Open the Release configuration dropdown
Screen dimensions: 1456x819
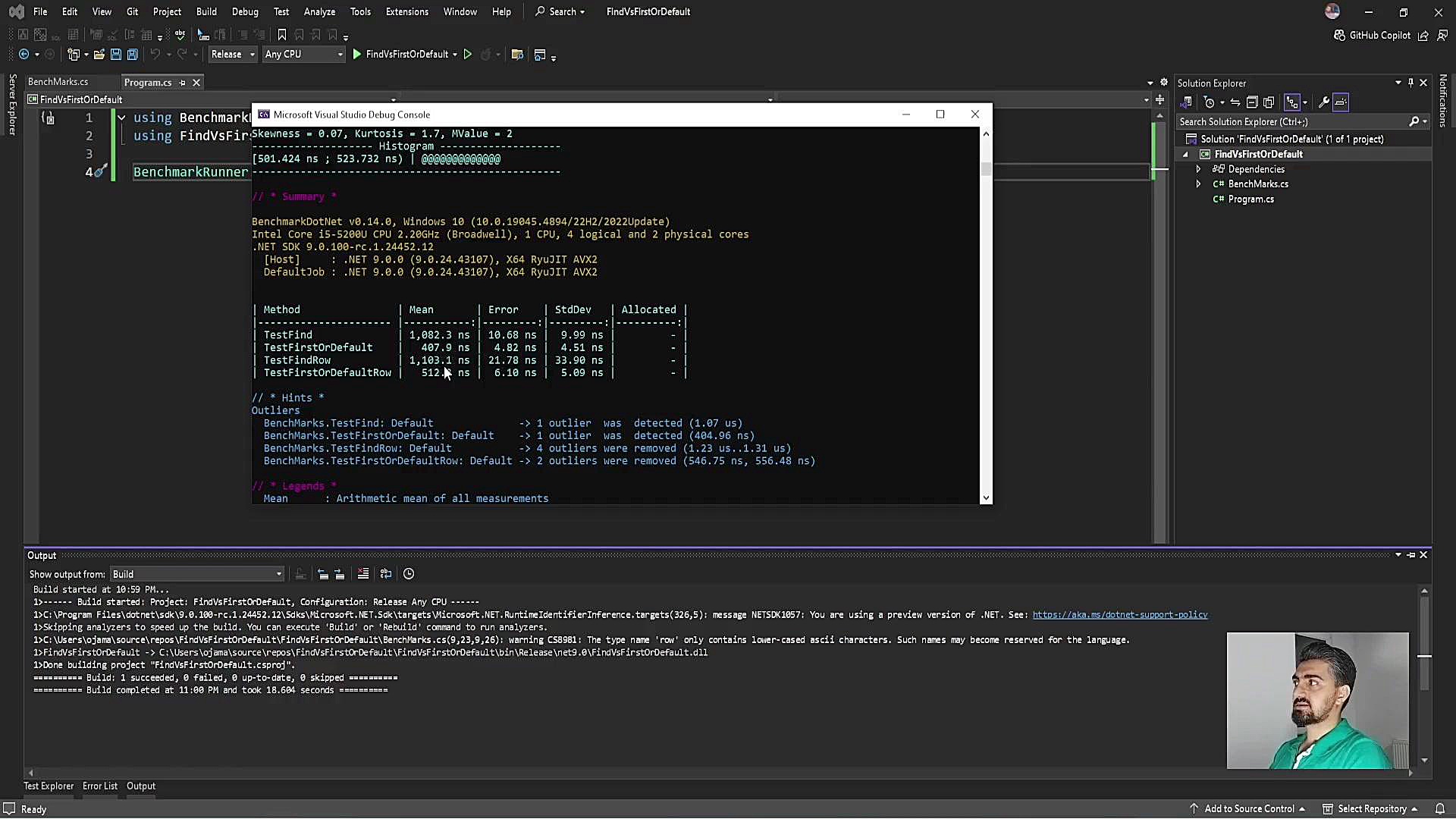(x=233, y=55)
